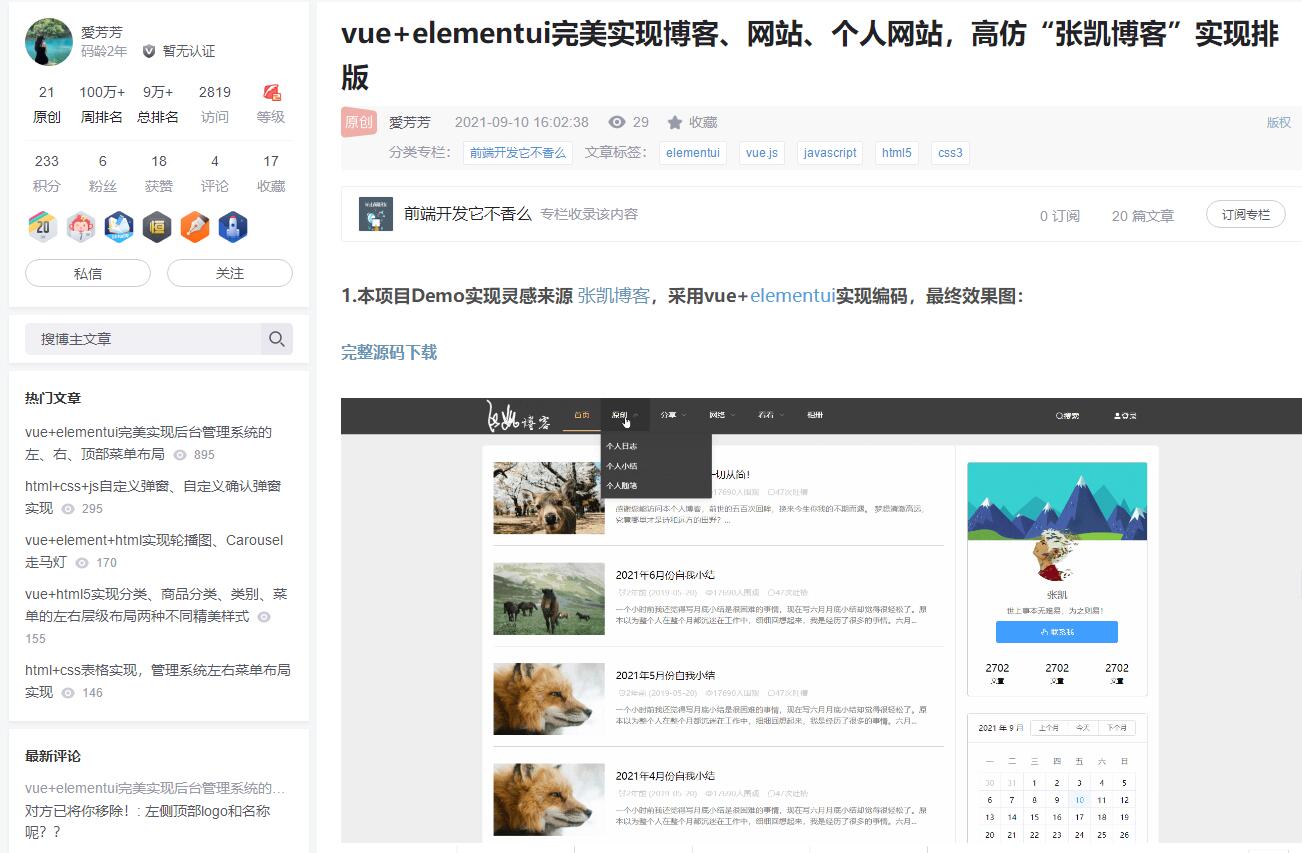Click the 私信 button

[87, 273]
